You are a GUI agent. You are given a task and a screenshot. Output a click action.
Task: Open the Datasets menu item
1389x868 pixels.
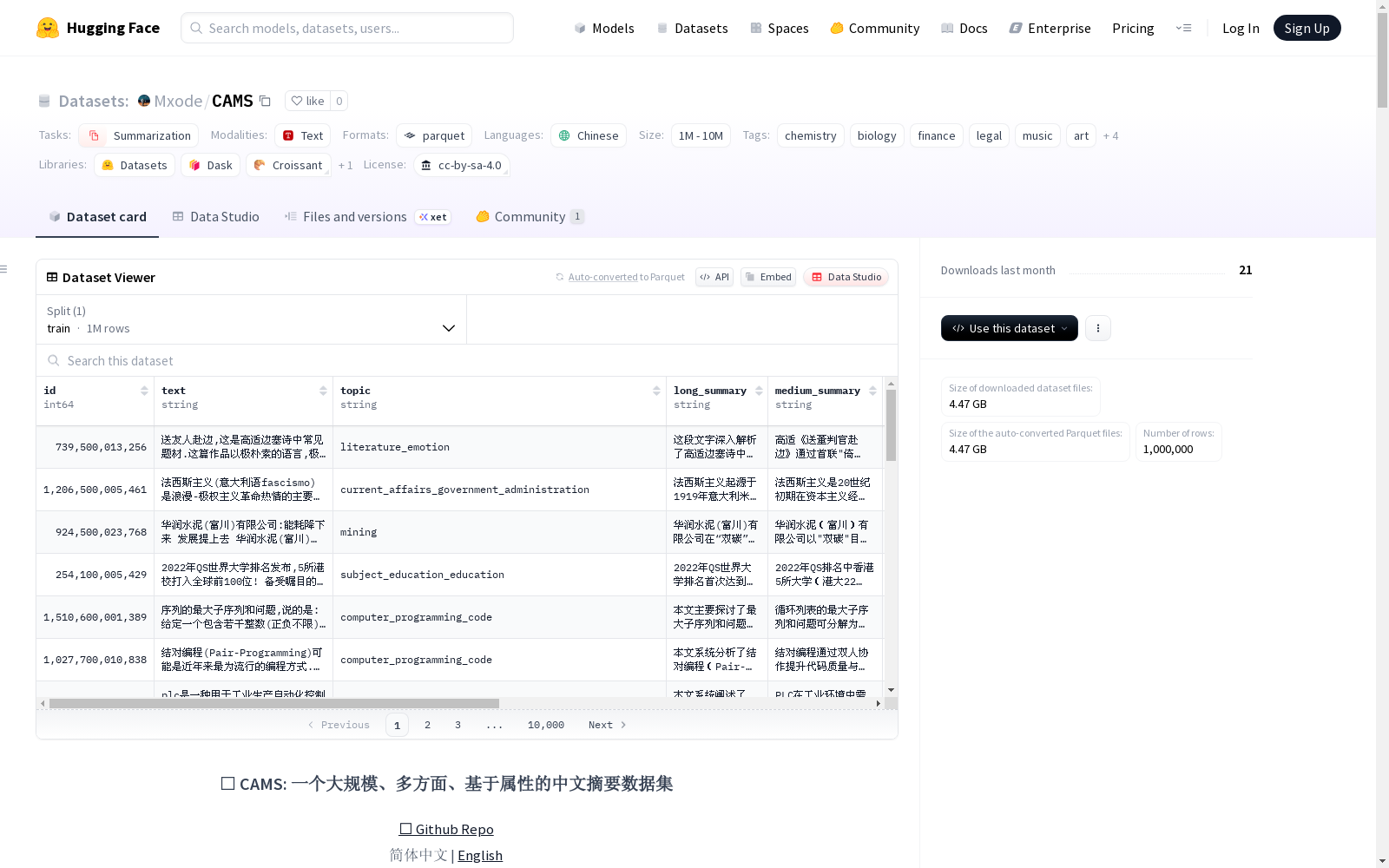[692, 28]
